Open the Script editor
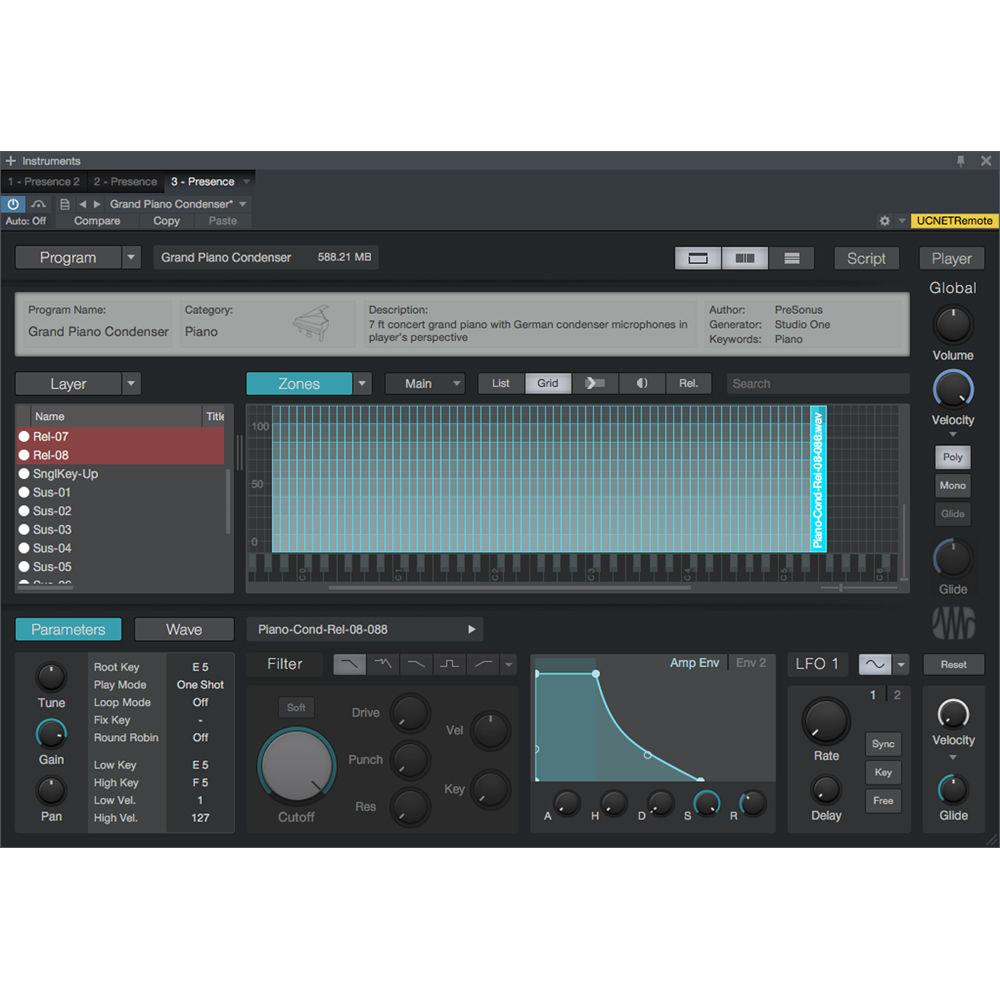Screen dimensions: 1000x1000 [866, 258]
